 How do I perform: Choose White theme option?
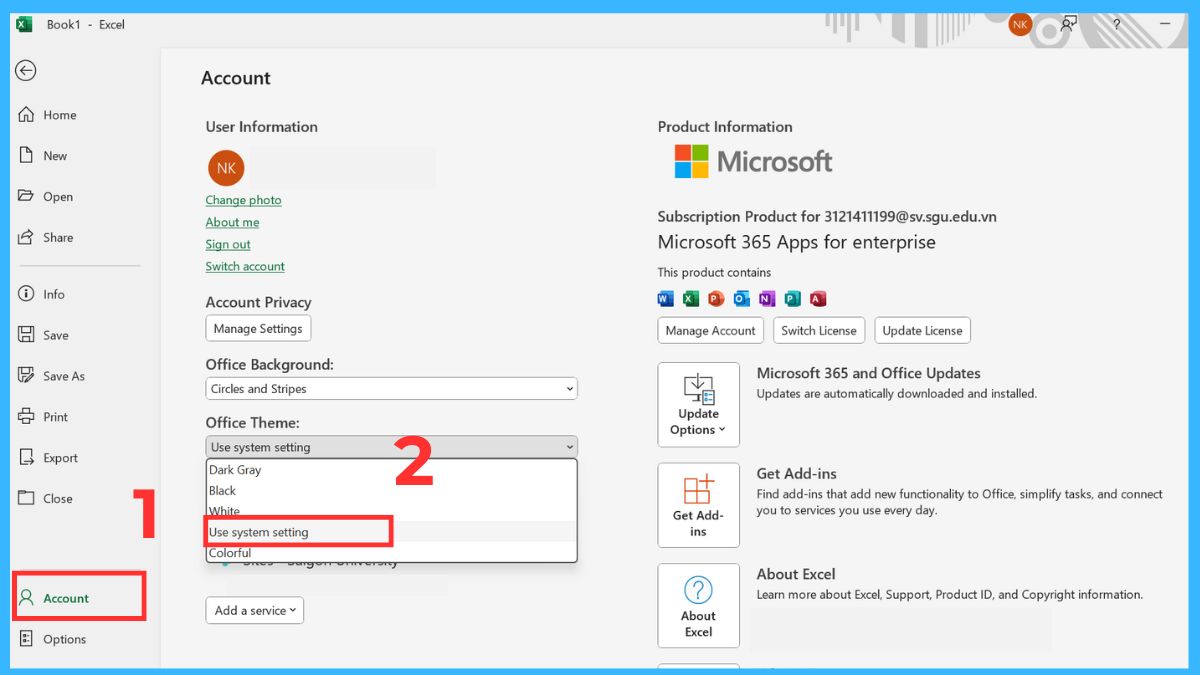391,511
